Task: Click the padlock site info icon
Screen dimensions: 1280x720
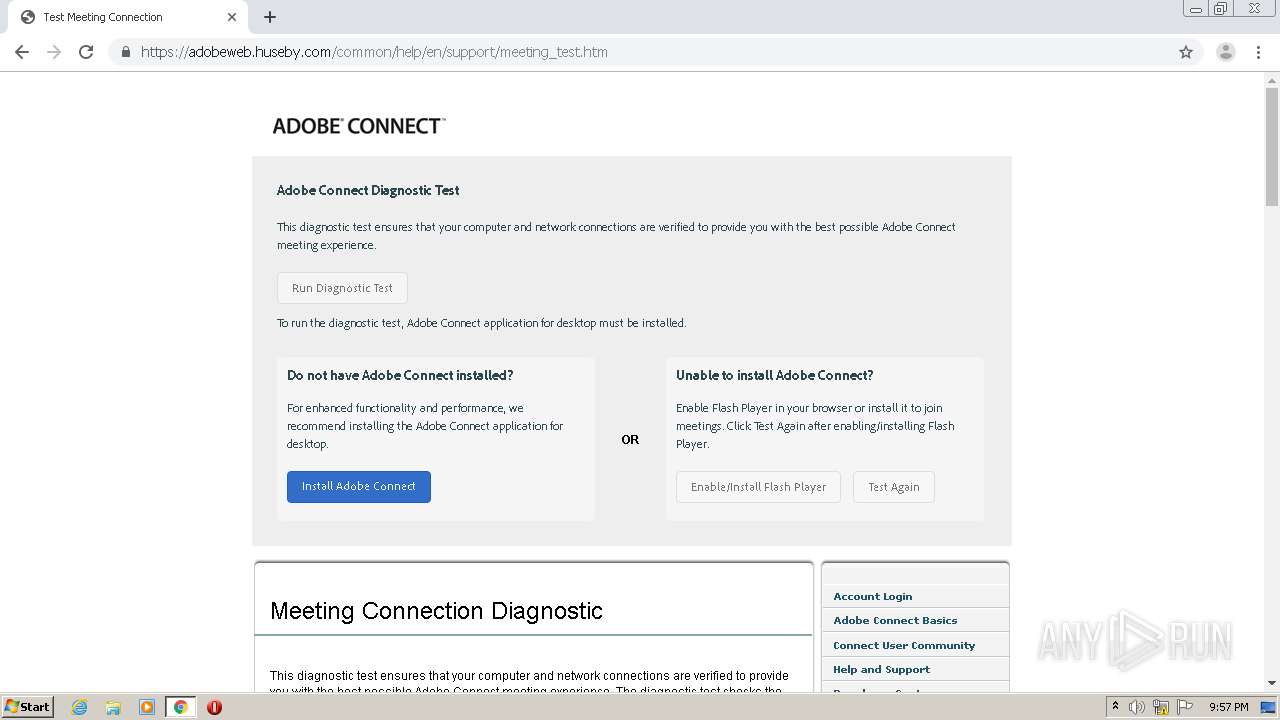Action: [x=125, y=52]
